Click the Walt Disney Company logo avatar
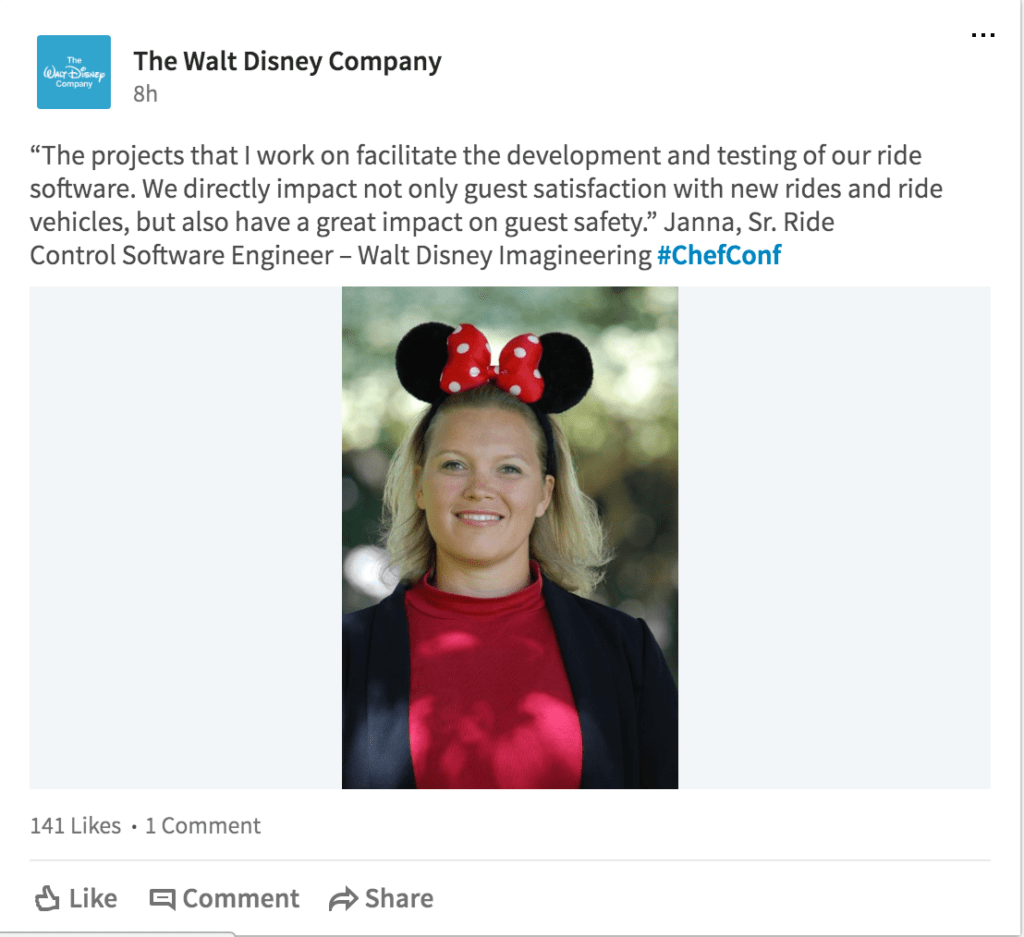This screenshot has height=937, width=1024. point(74,72)
